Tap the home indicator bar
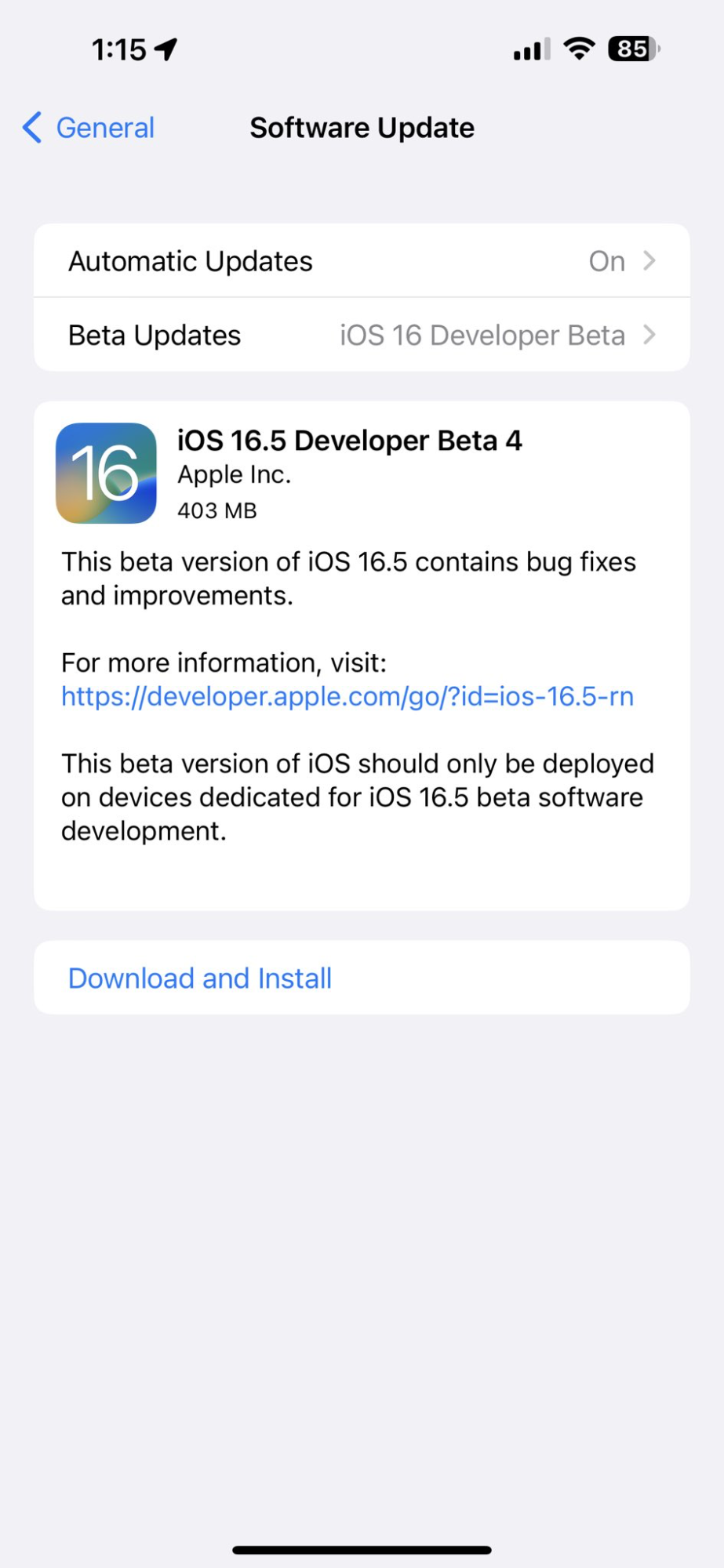724x1568 pixels. pos(362,1550)
